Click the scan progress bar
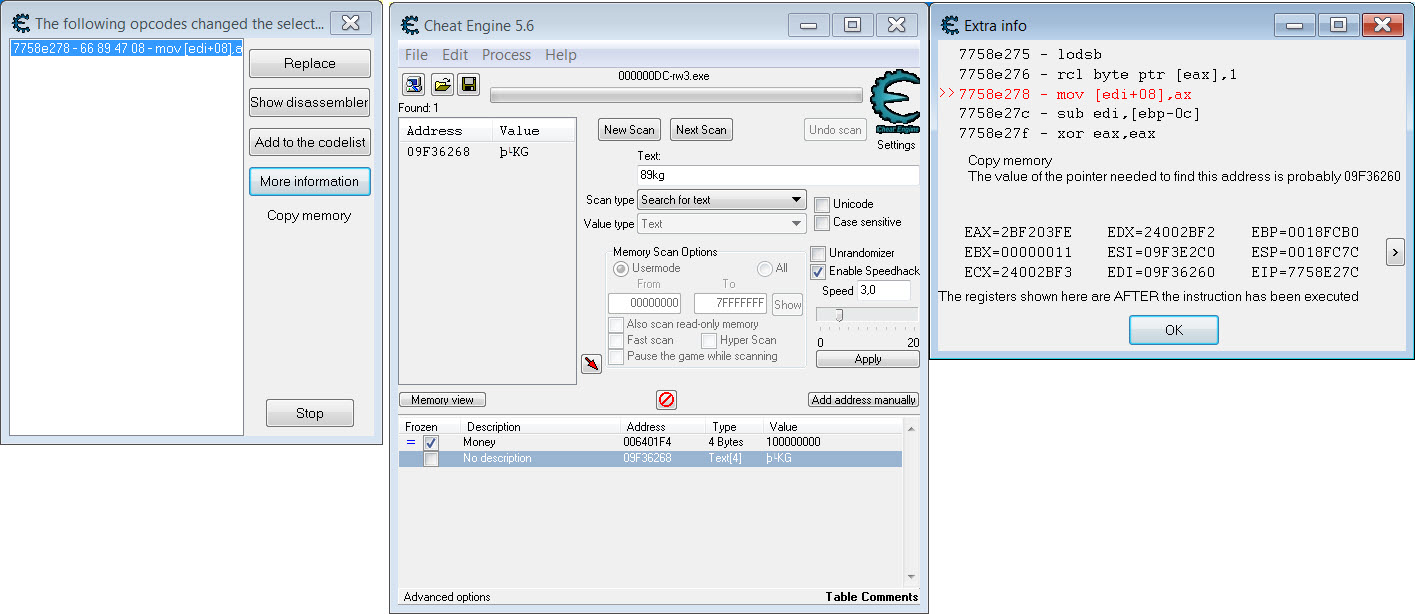This screenshot has width=1415, height=614. point(676,95)
